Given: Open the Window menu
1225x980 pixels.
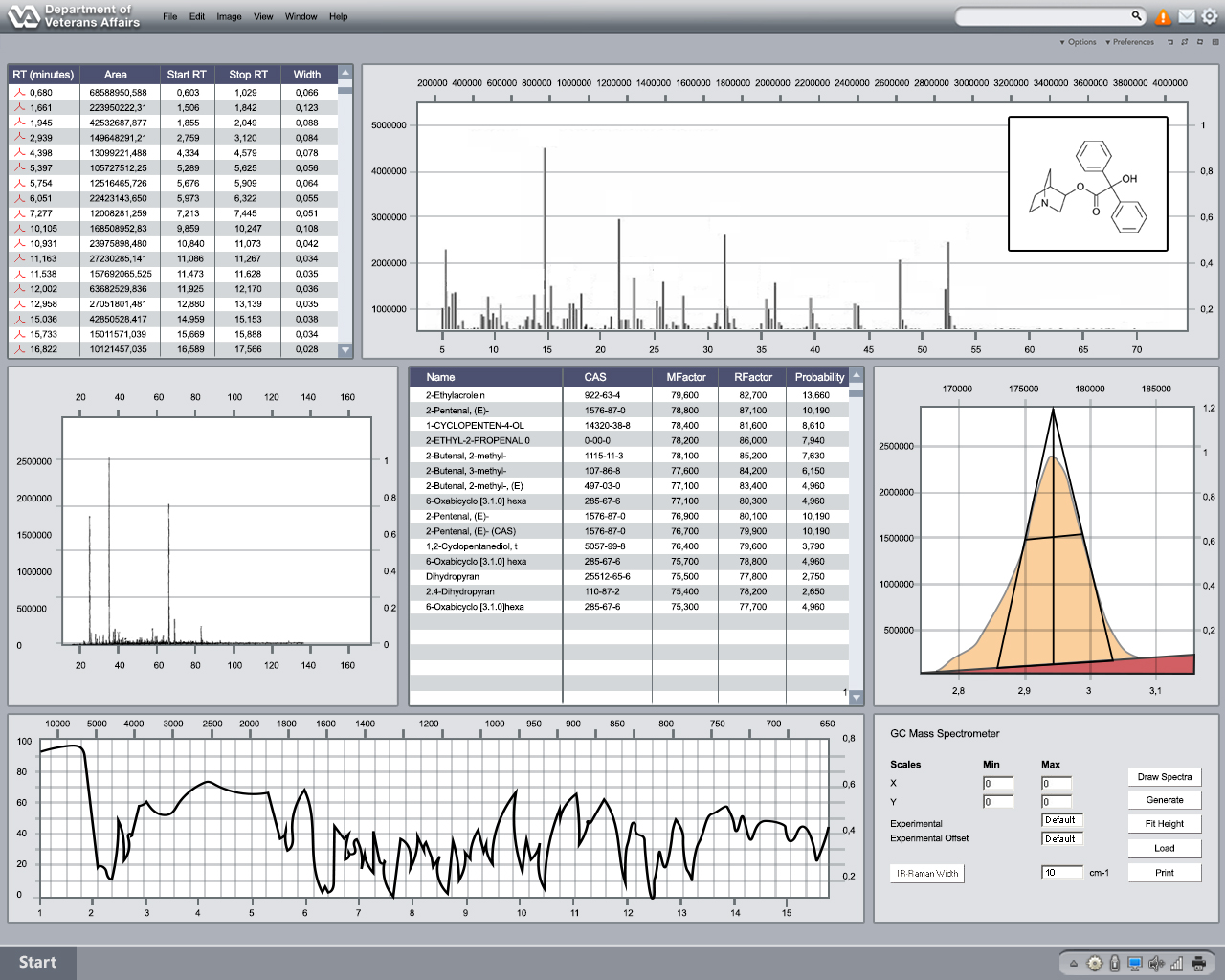Looking at the screenshot, I should 301,17.
